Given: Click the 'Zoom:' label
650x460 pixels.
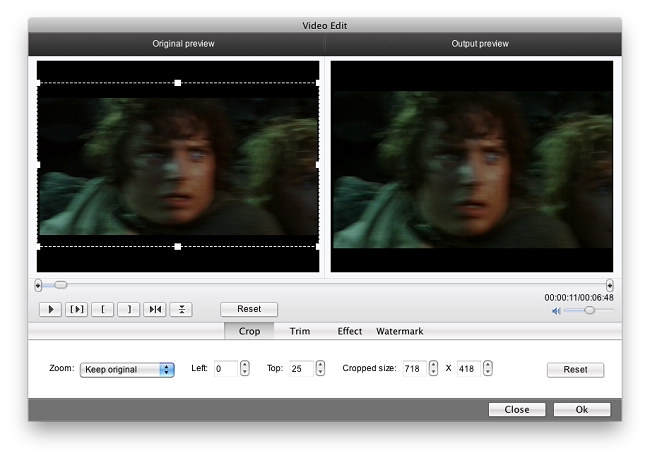Looking at the screenshot, I should coord(62,368).
